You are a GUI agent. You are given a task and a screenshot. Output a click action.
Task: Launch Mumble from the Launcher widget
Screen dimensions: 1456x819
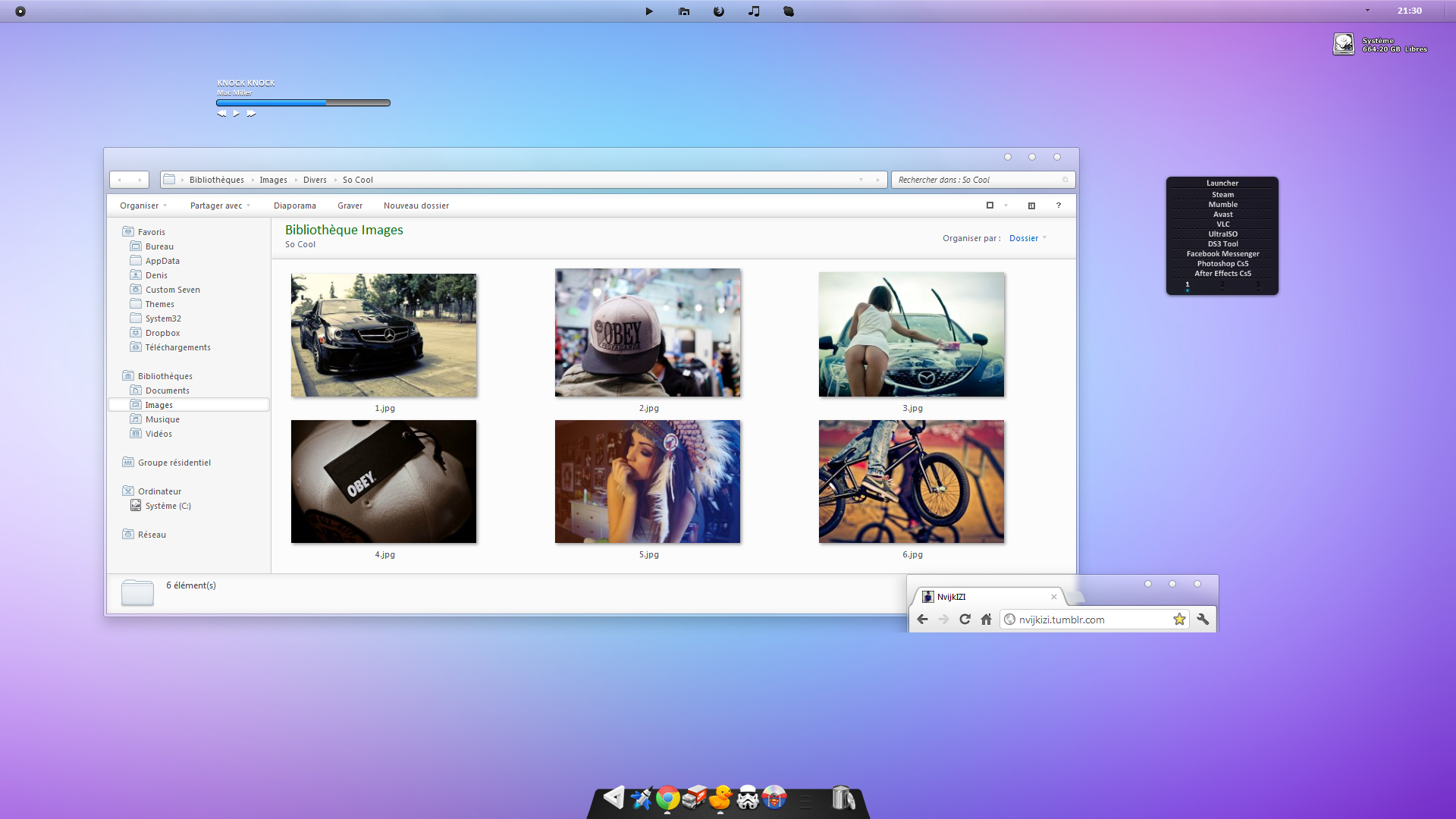point(1222,205)
